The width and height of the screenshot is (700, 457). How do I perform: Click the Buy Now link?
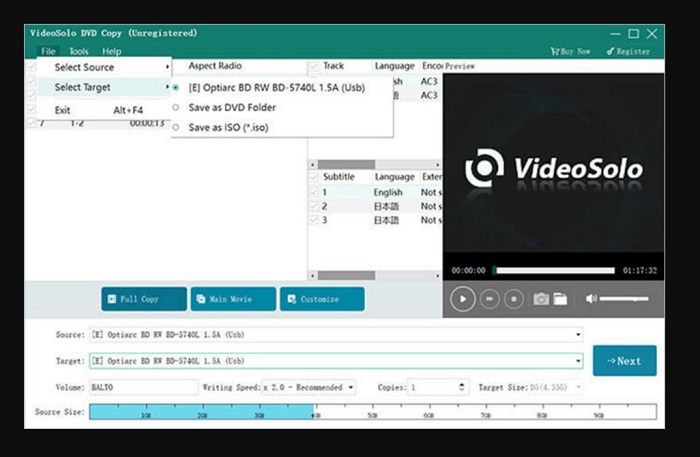[571, 51]
